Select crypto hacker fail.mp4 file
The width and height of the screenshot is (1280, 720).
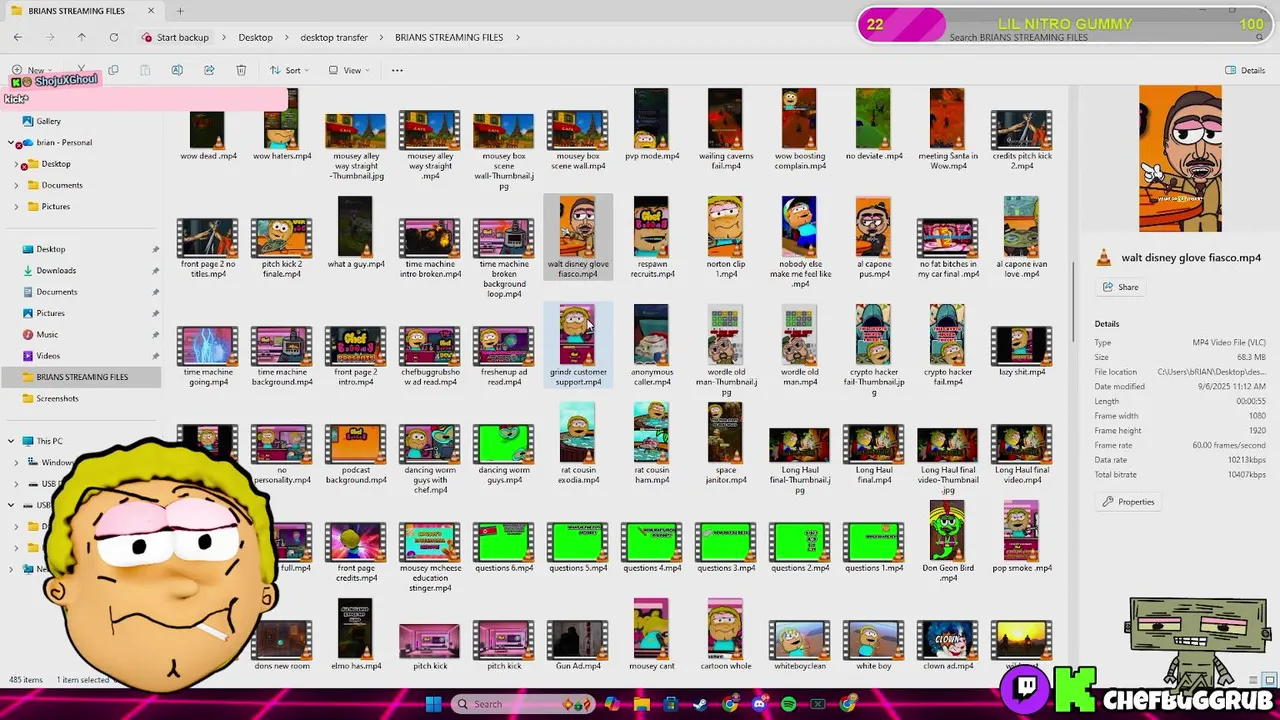tap(947, 346)
